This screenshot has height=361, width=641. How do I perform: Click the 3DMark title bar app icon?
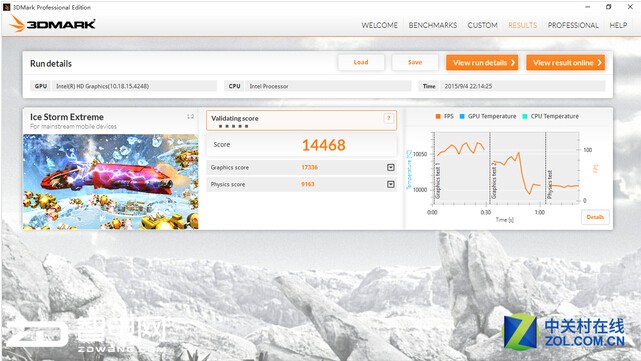7,7
